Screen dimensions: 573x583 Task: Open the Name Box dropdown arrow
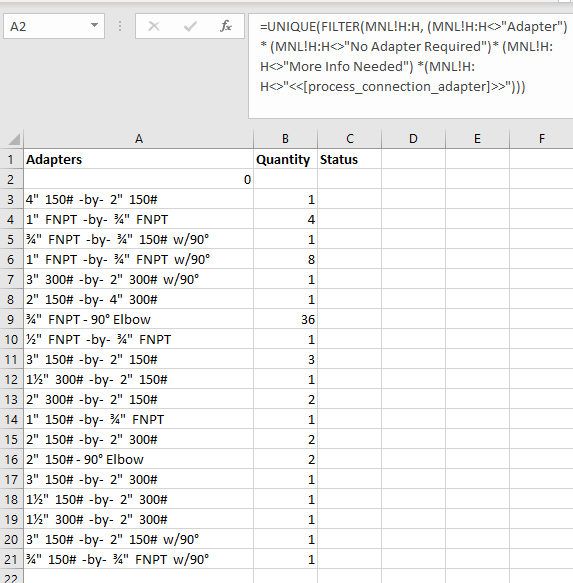point(94,26)
